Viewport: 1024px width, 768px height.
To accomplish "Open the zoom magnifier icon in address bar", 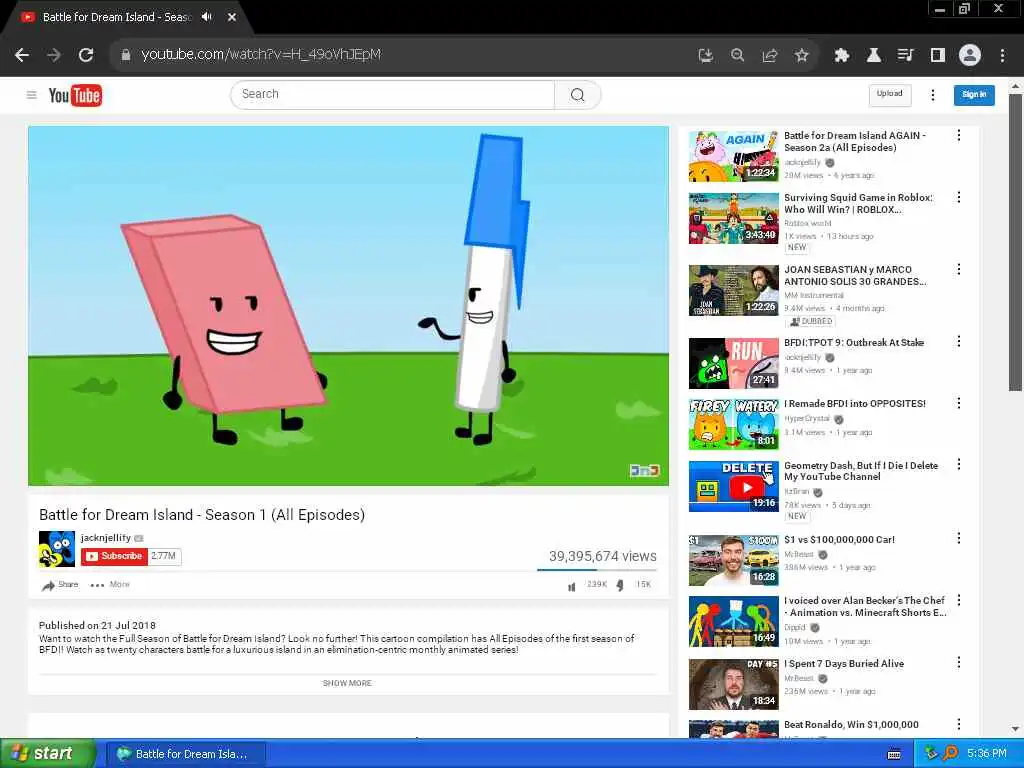I will tap(737, 56).
